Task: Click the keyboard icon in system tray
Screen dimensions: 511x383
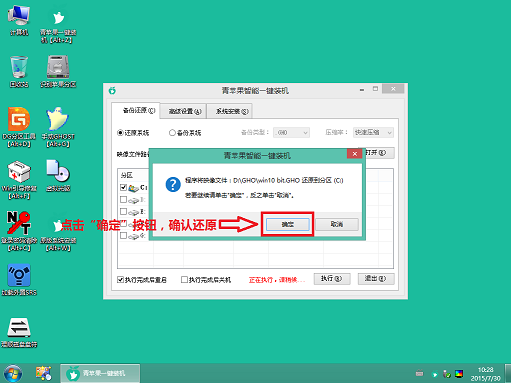Action: (419, 374)
